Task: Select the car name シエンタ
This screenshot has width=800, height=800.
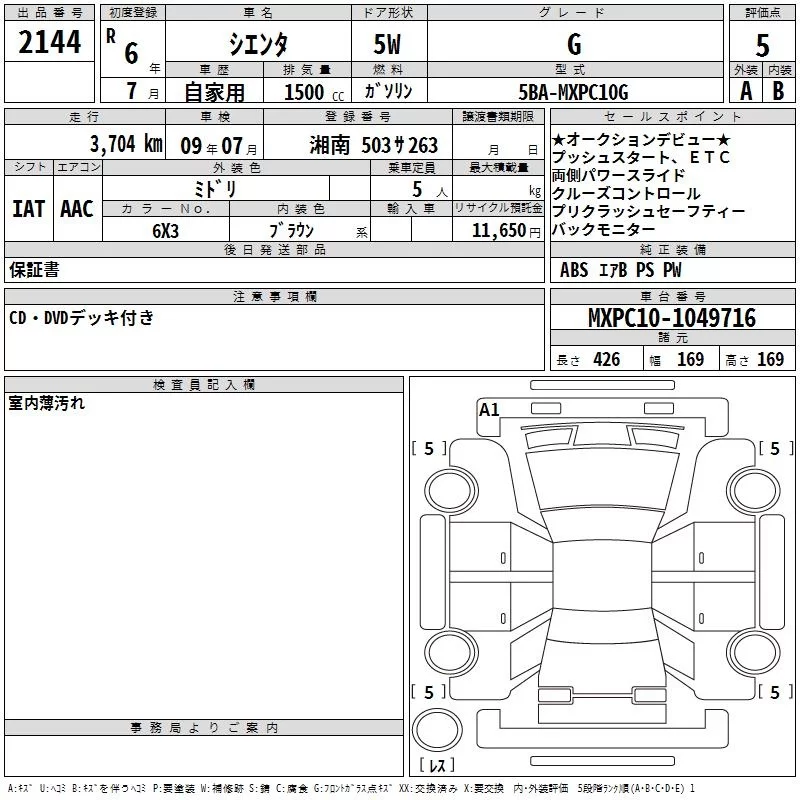Action: tap(258, 44)
